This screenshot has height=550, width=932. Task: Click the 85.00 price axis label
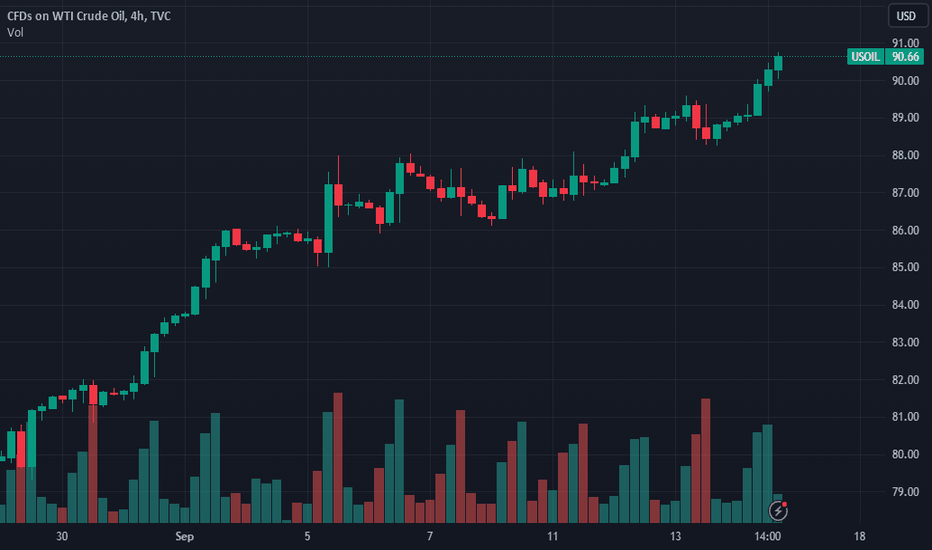coord(905,267)
